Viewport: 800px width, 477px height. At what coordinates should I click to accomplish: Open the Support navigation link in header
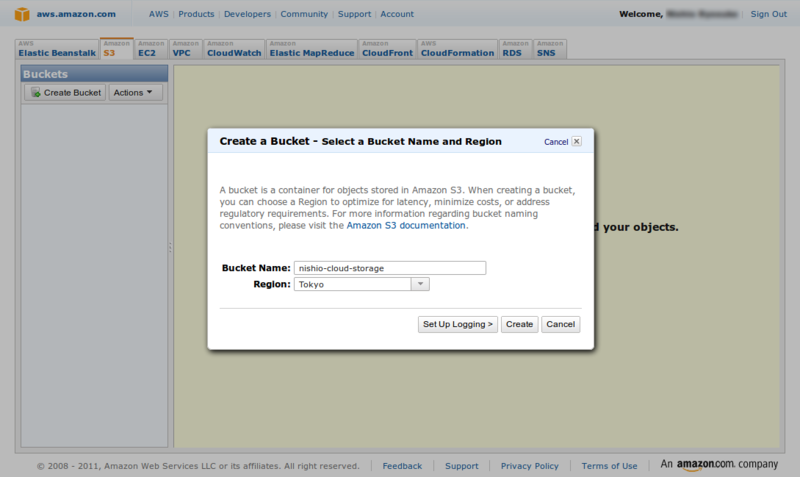click(354, 14)
